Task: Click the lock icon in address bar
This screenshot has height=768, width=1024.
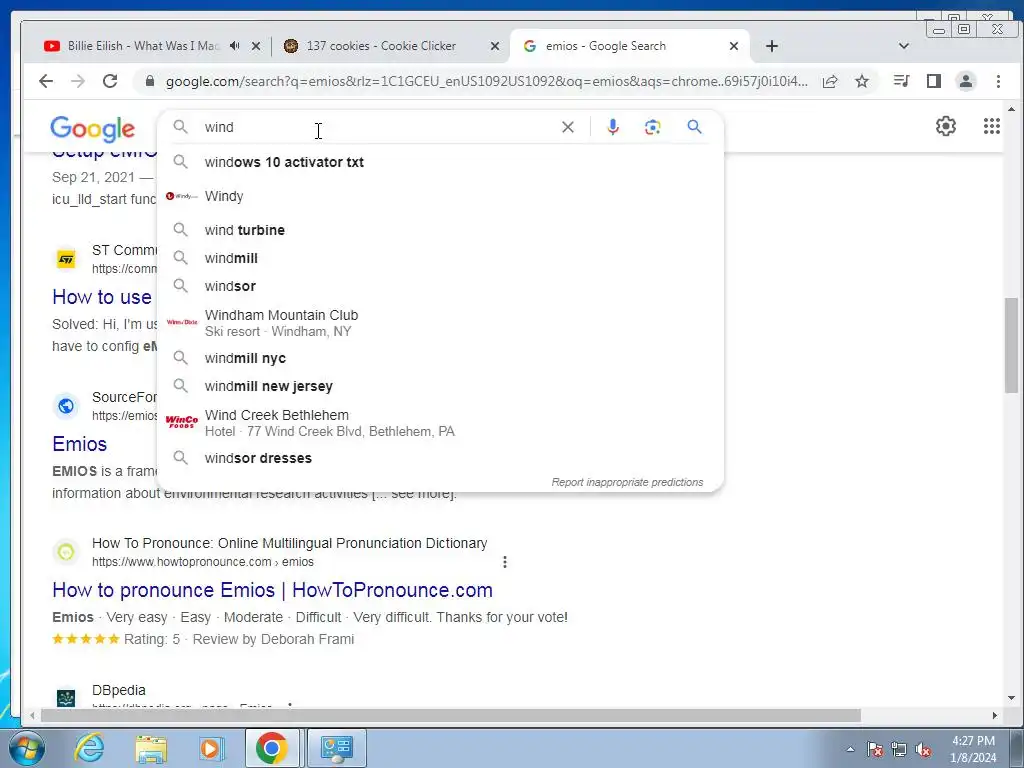Action: [x=150, y=81]
